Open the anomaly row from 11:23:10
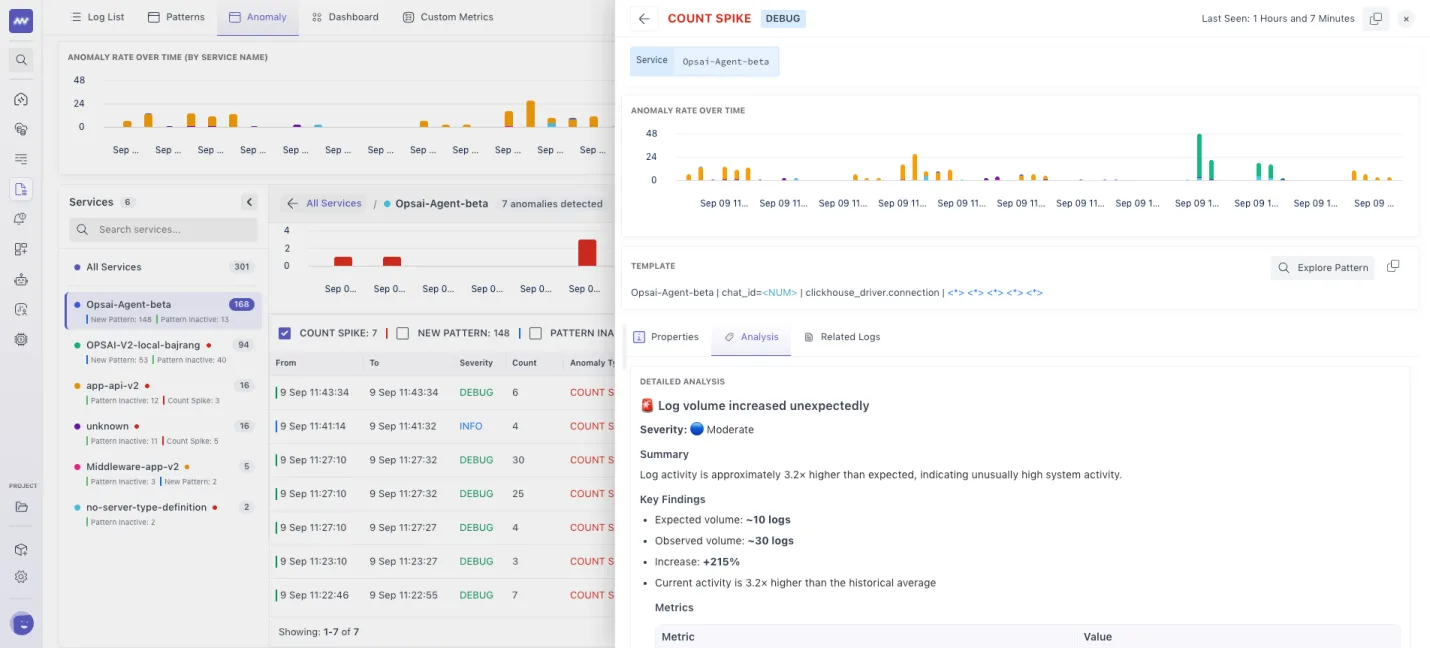 coord(443,561)
